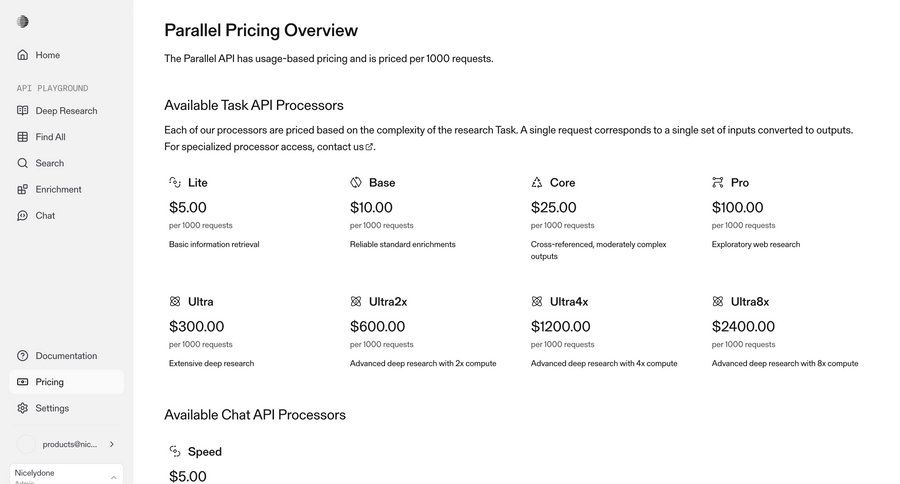The width and height of the screenshot is (900, 484).
Task: Go to Deep Research in sidebar
Action: tap(66, 111)
